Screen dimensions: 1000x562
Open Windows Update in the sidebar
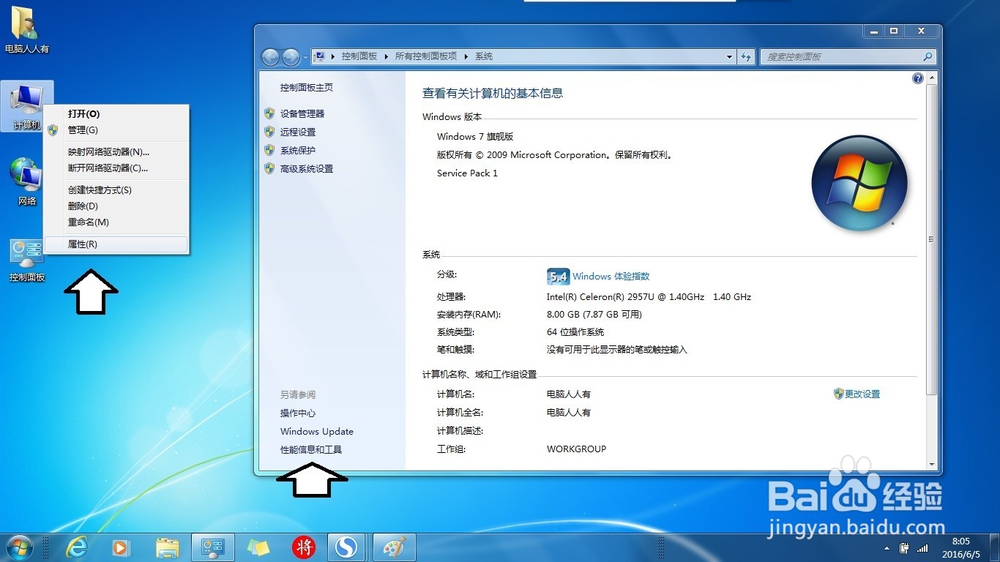[x=317, y=431]
